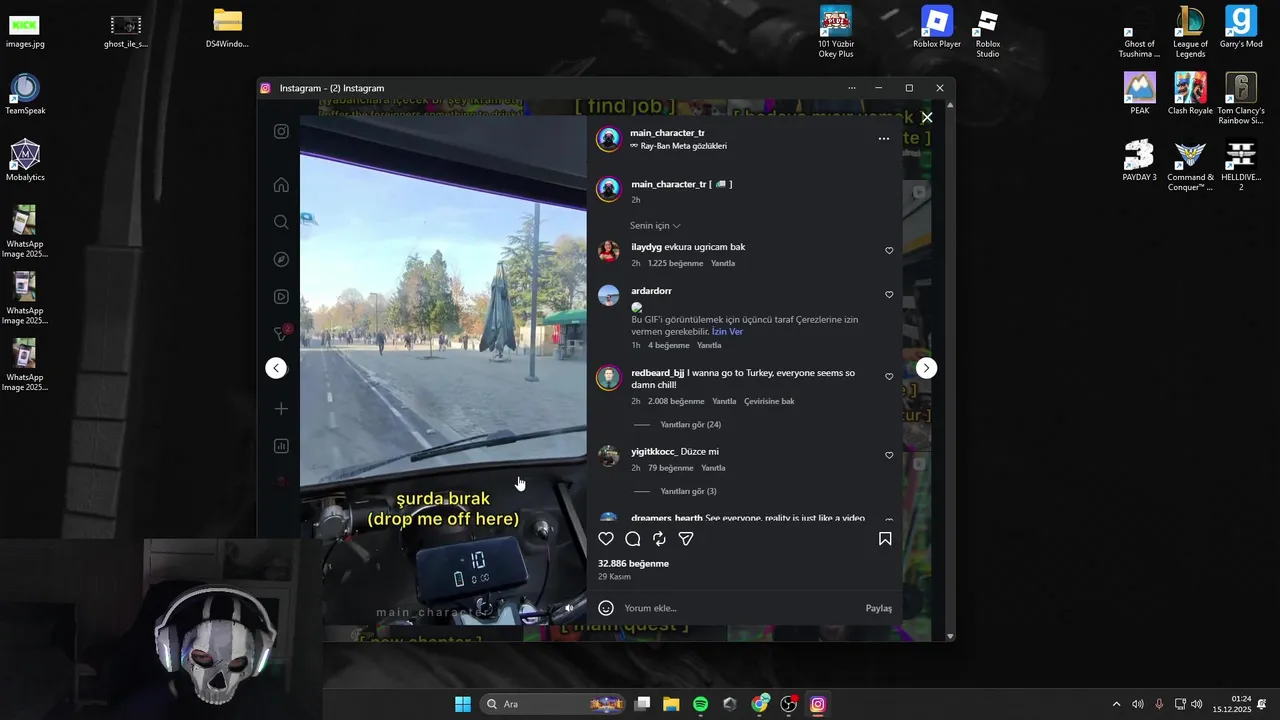
Task: Open the emoji picker in comment box
Action: 606,608
